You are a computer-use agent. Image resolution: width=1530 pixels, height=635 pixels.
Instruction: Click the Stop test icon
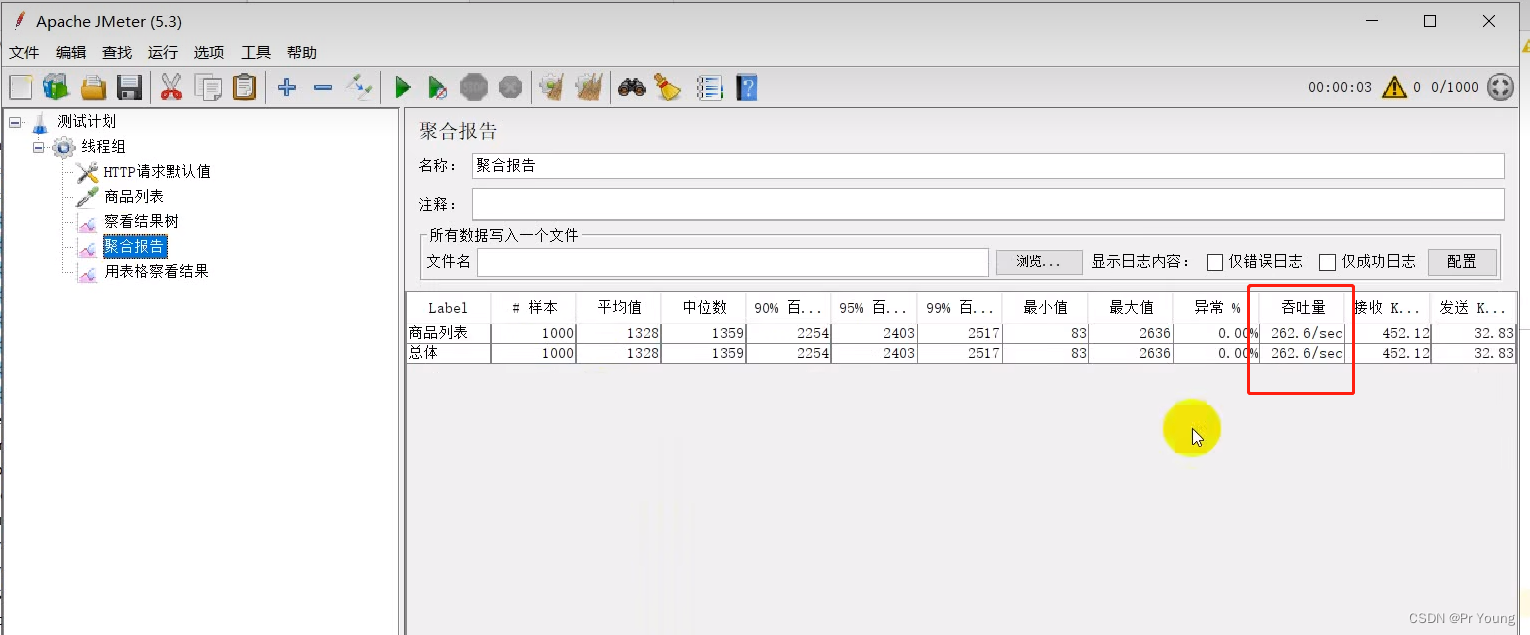(x=474, y=88)
